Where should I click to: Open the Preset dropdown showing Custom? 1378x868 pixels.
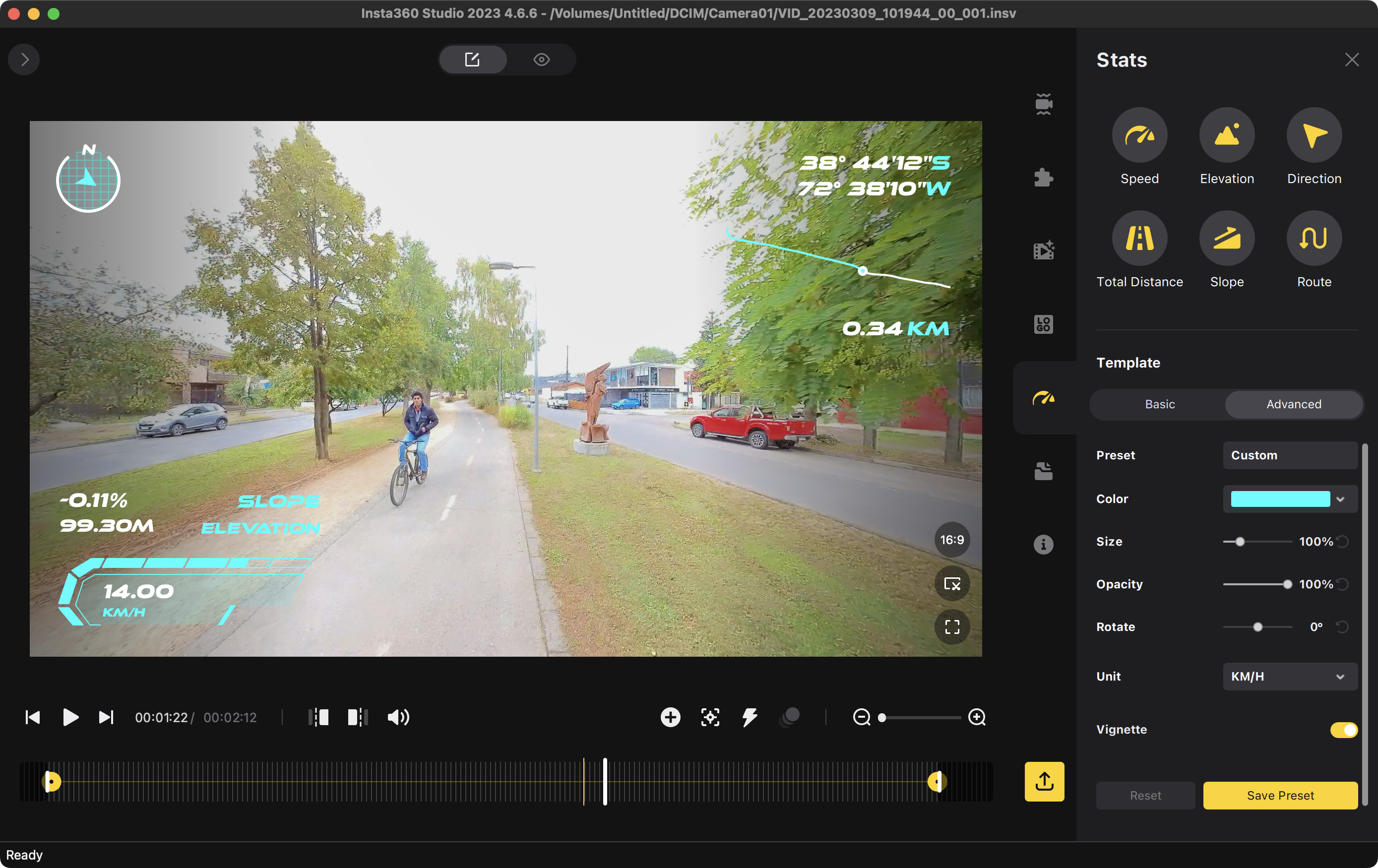1289,455
